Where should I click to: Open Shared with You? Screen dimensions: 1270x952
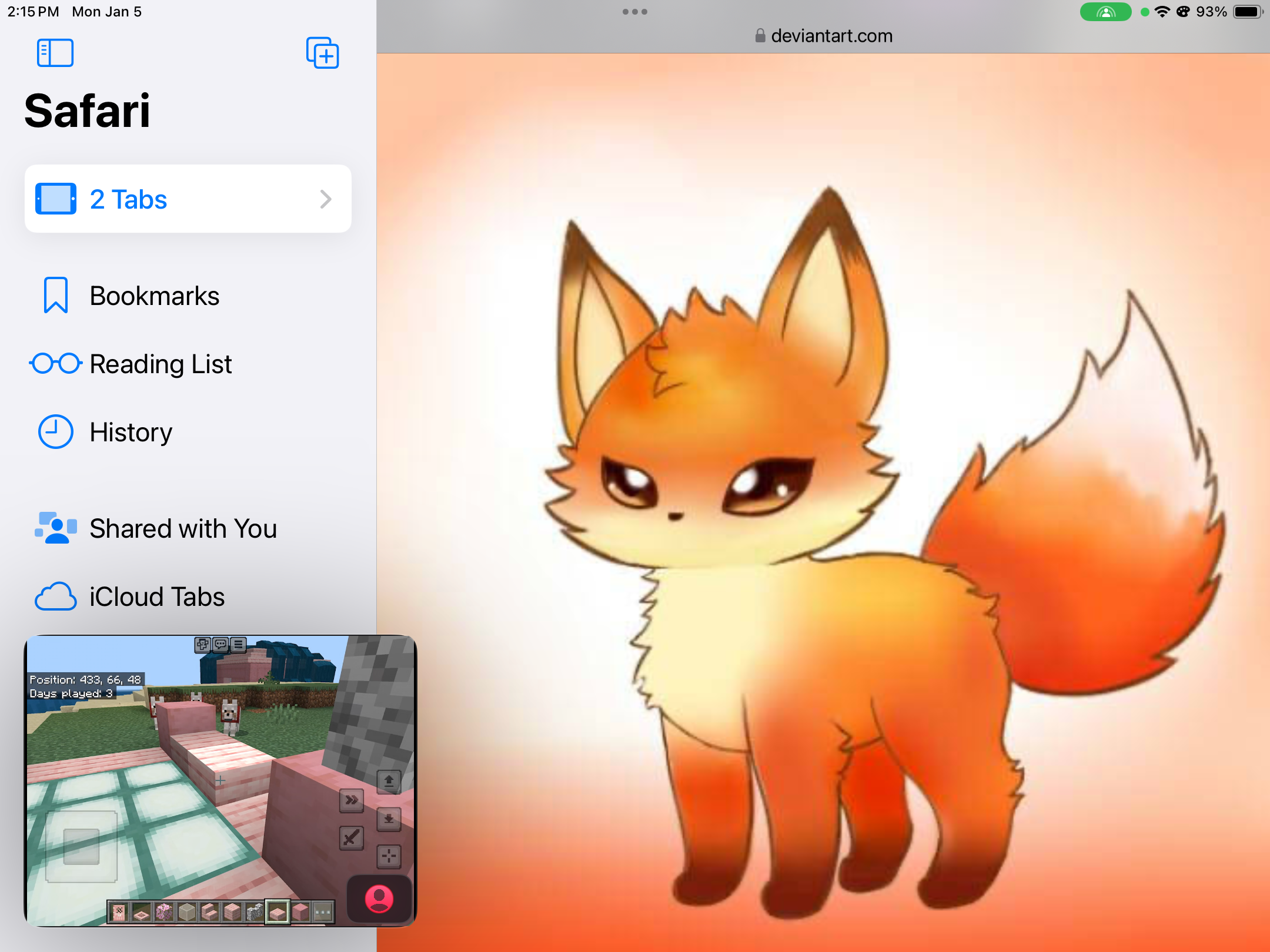pos(182,528)
